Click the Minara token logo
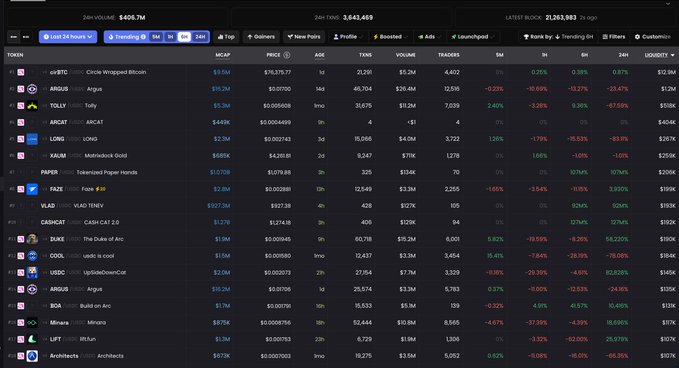This screenshot has height=368, width=679. click(x=32, y=323)
